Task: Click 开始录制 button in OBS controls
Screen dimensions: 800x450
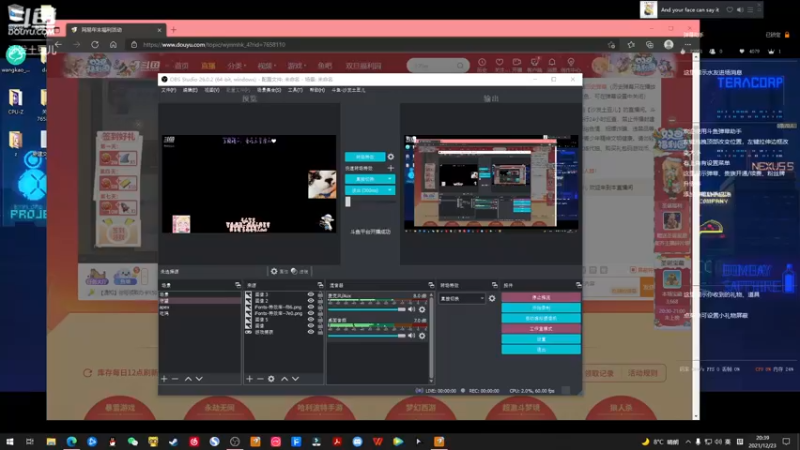Action: coord(541,308)
